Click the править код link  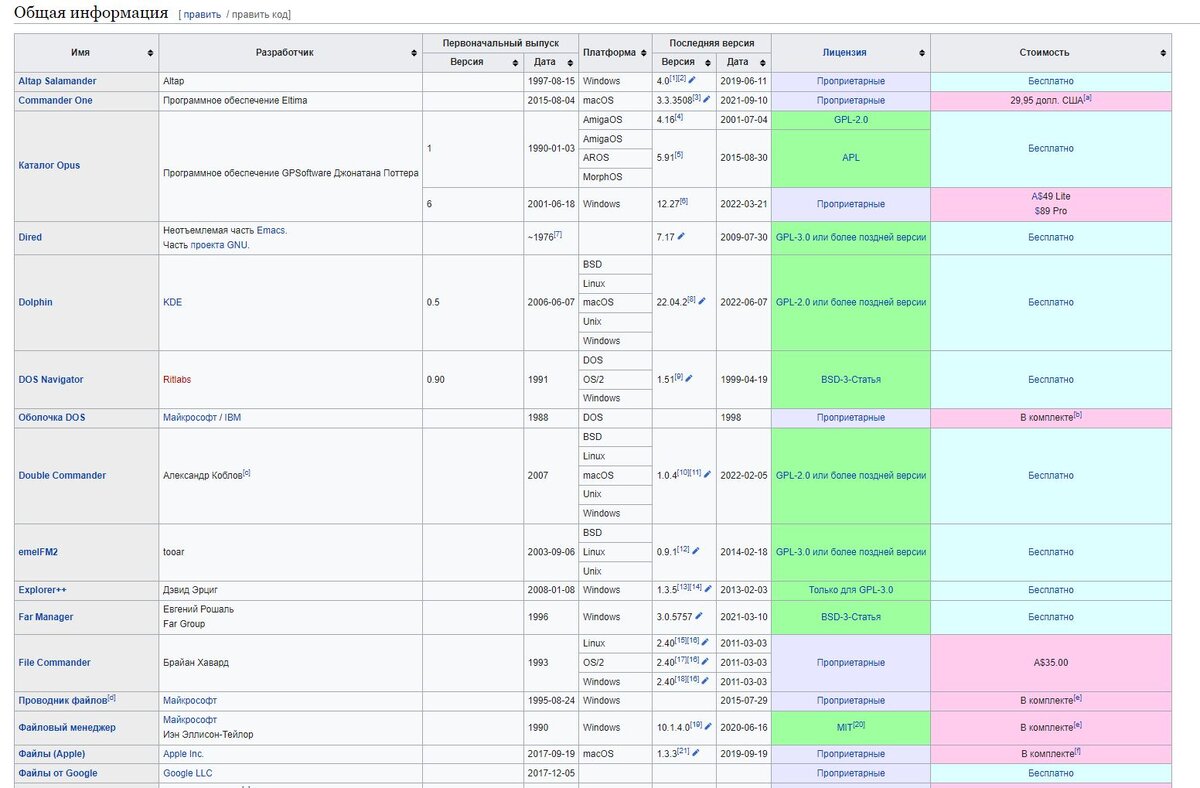(261, 15)
